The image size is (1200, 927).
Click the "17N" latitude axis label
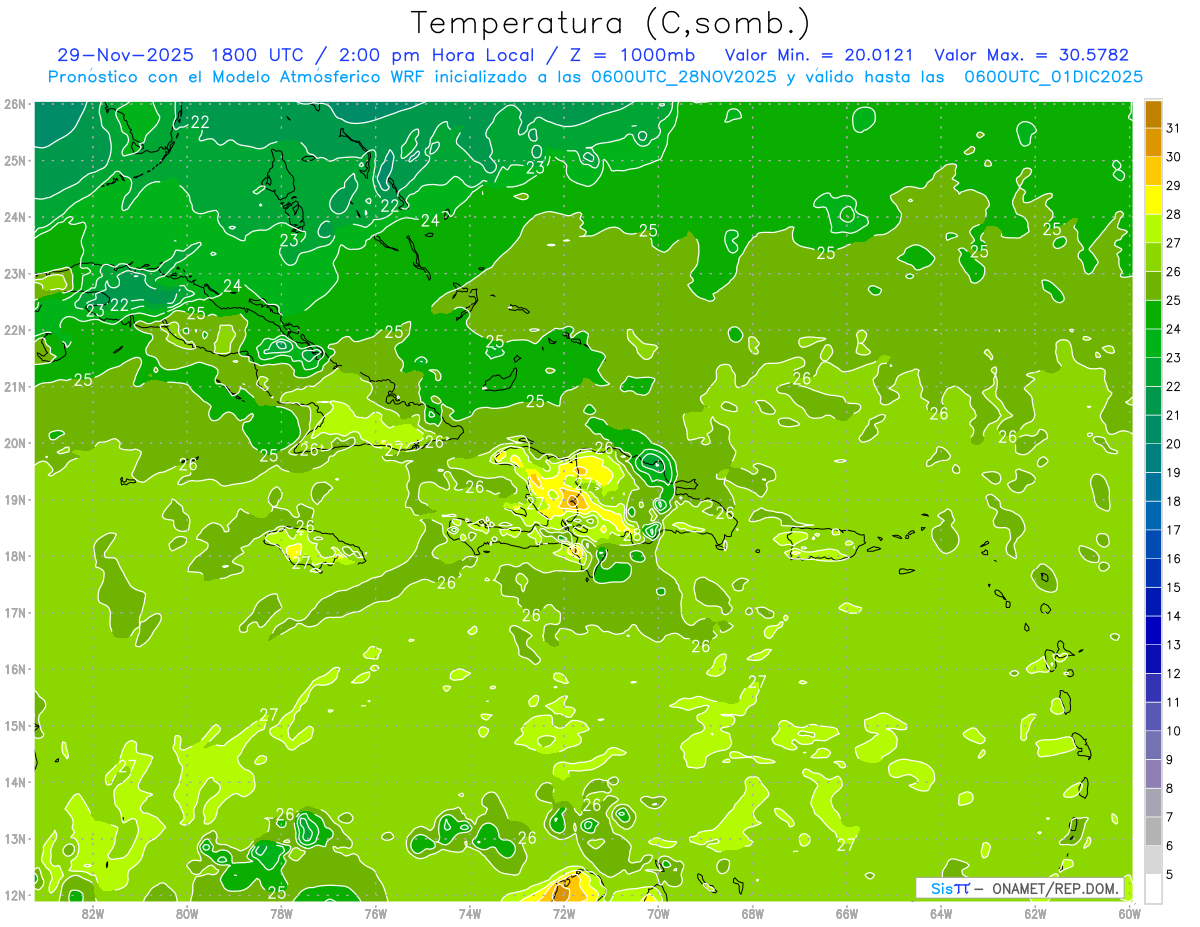click(14, 612)
